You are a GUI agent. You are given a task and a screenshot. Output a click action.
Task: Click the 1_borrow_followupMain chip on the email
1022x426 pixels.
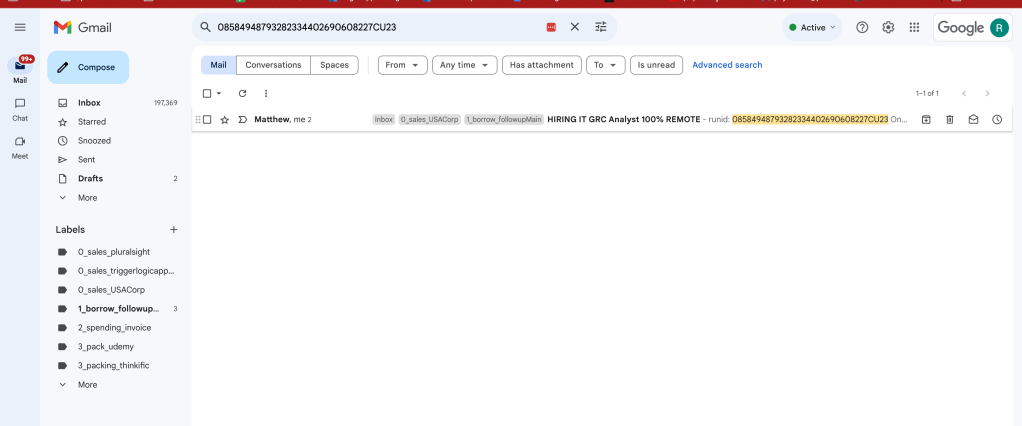pyautogui.click(x=504, y=119)
